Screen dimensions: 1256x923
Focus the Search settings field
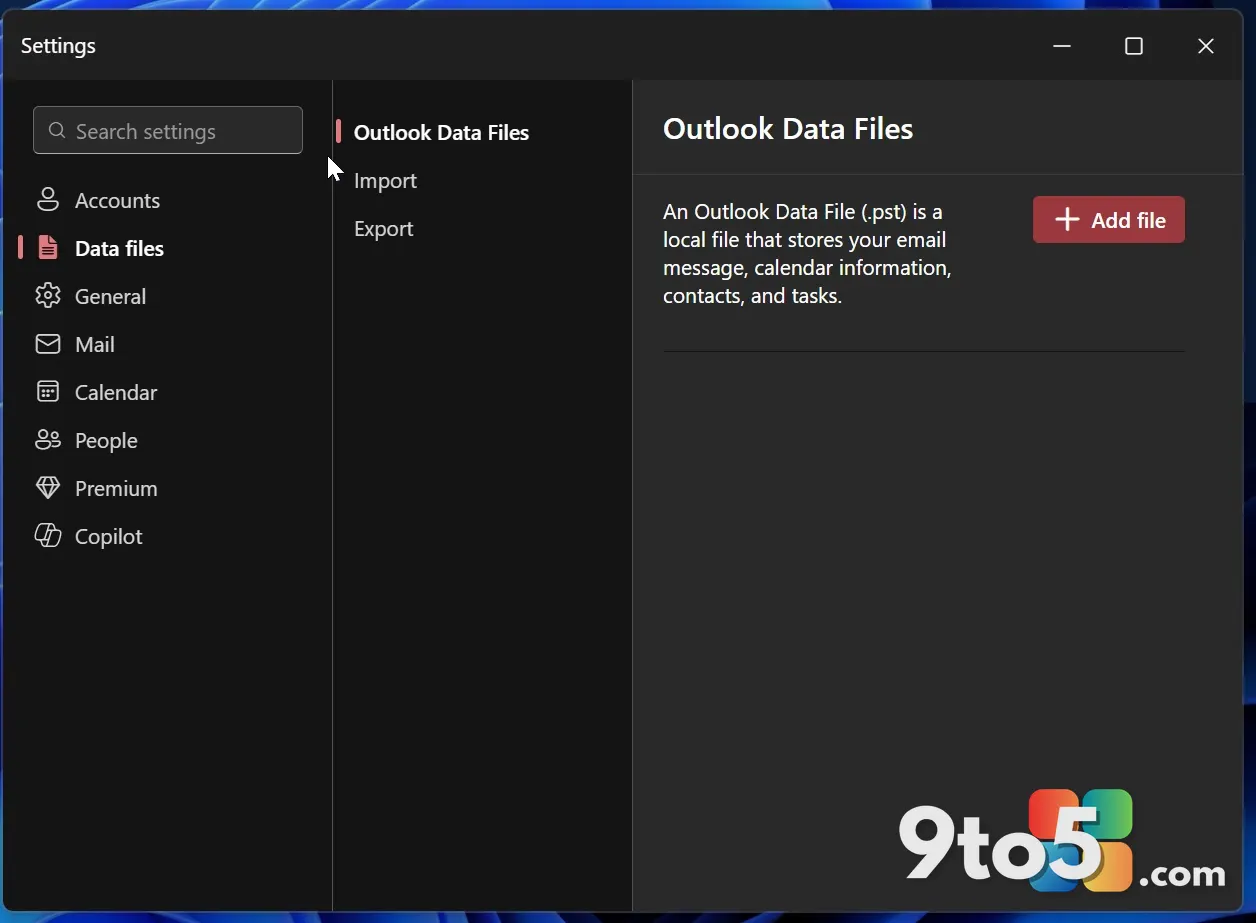tap(168, 130)
